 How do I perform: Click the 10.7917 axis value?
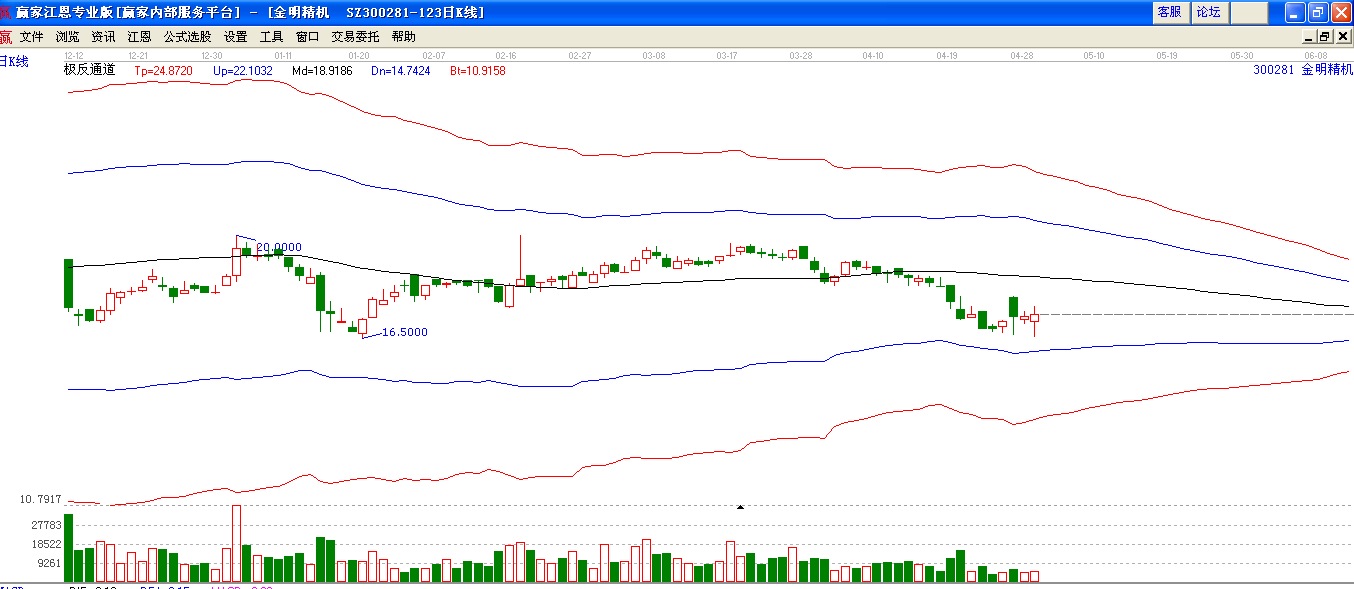[41, 499]
